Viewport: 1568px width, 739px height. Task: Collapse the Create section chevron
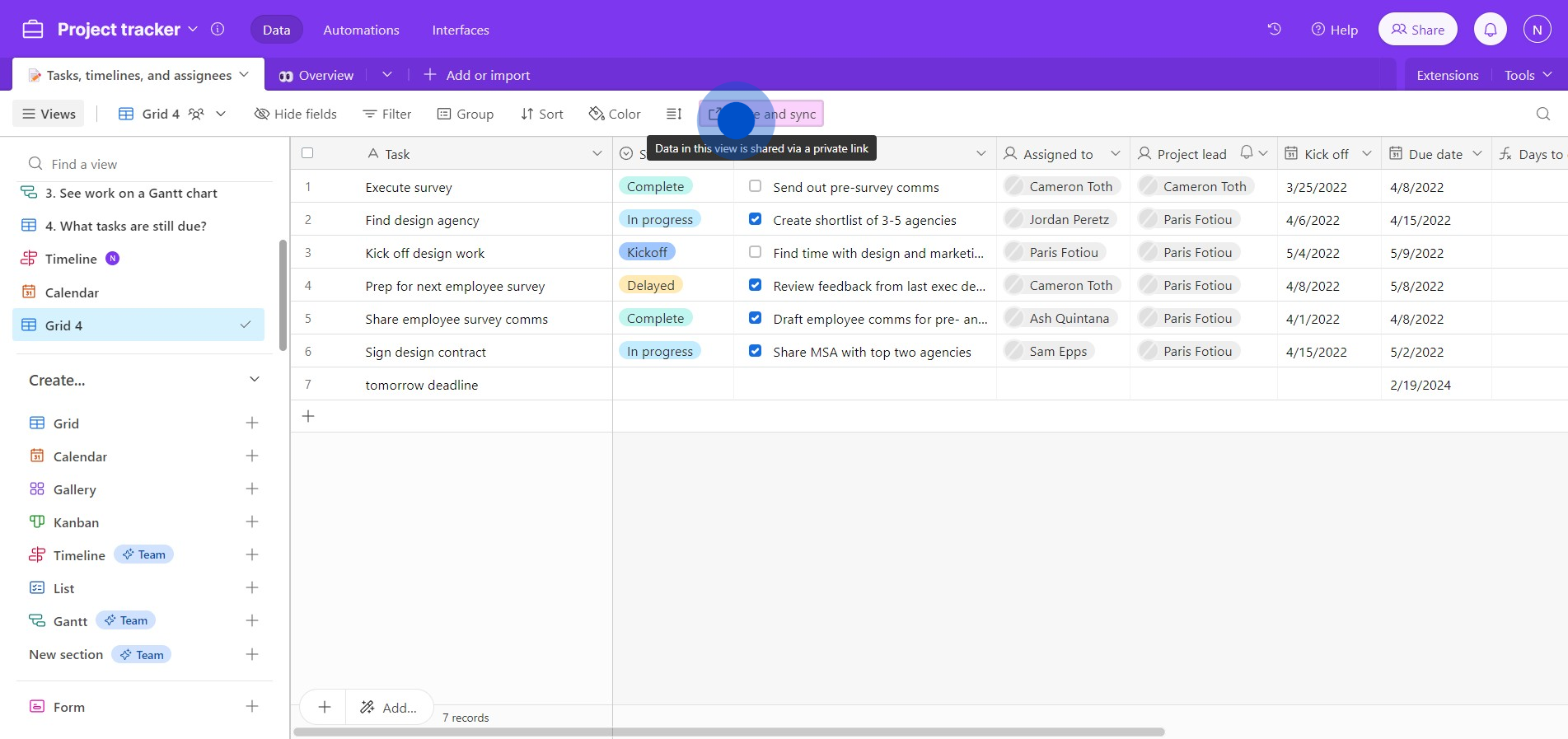pyautogui.click(x=254, y=380)
